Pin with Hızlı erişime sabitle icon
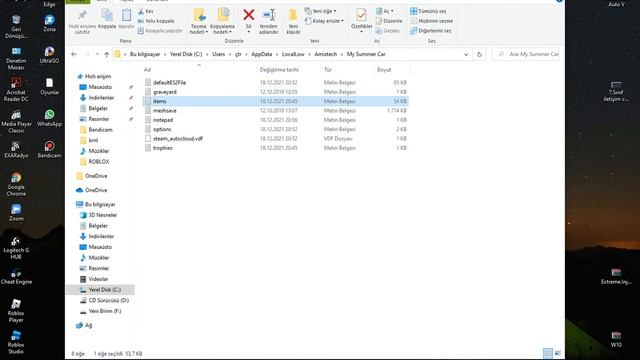The width and height of the screenshot is (640, 360). click(82, 15)
